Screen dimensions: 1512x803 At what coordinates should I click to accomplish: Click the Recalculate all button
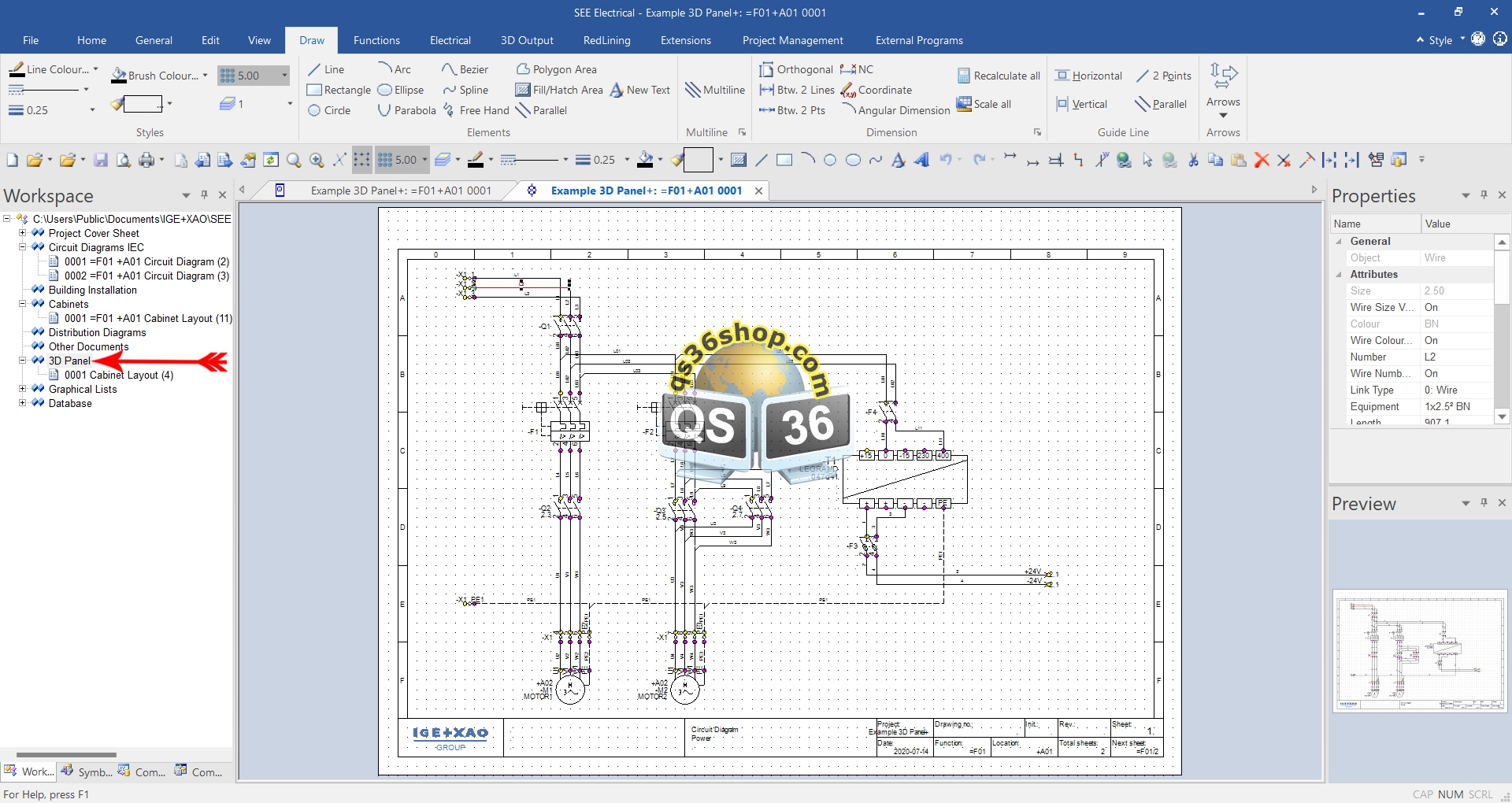(x=999, y=76)
